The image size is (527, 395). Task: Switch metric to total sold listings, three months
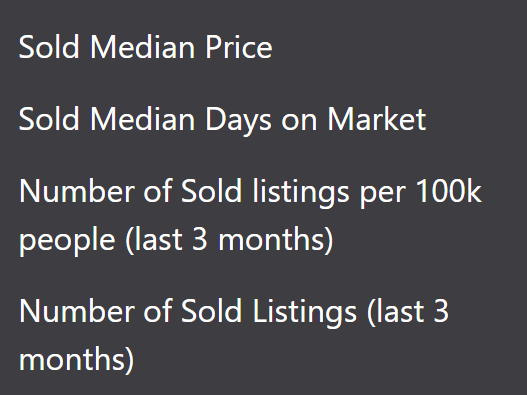(234, 335)
